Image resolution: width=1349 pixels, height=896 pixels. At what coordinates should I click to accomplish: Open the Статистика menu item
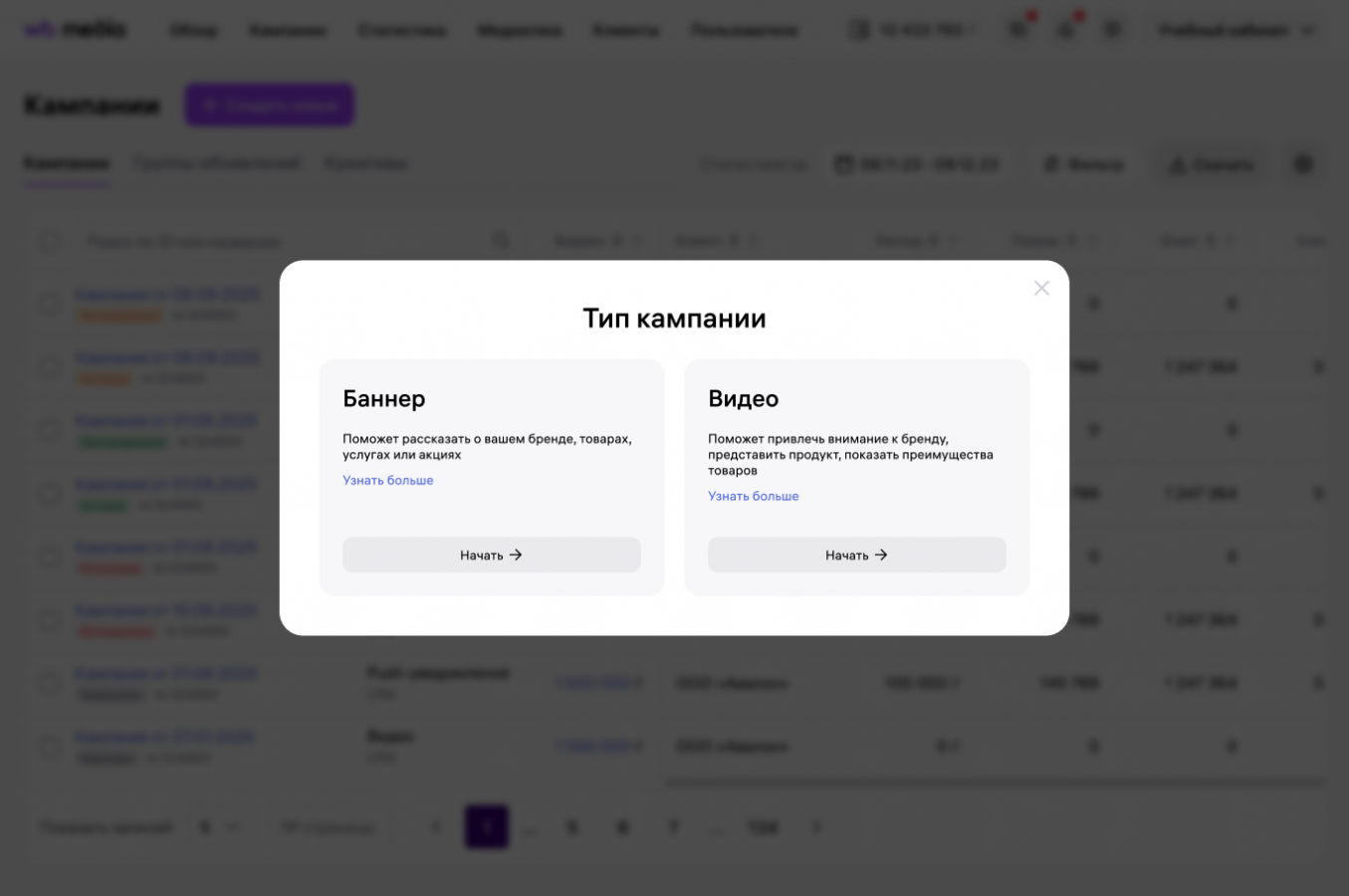401,30
